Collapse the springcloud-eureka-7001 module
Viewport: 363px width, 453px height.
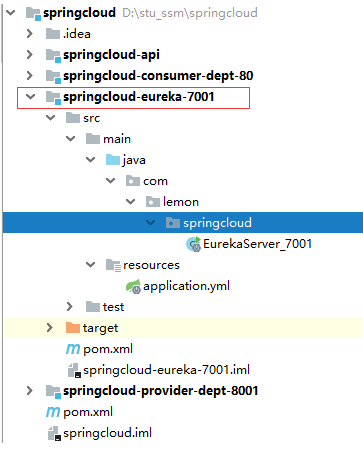pos(31,97)
